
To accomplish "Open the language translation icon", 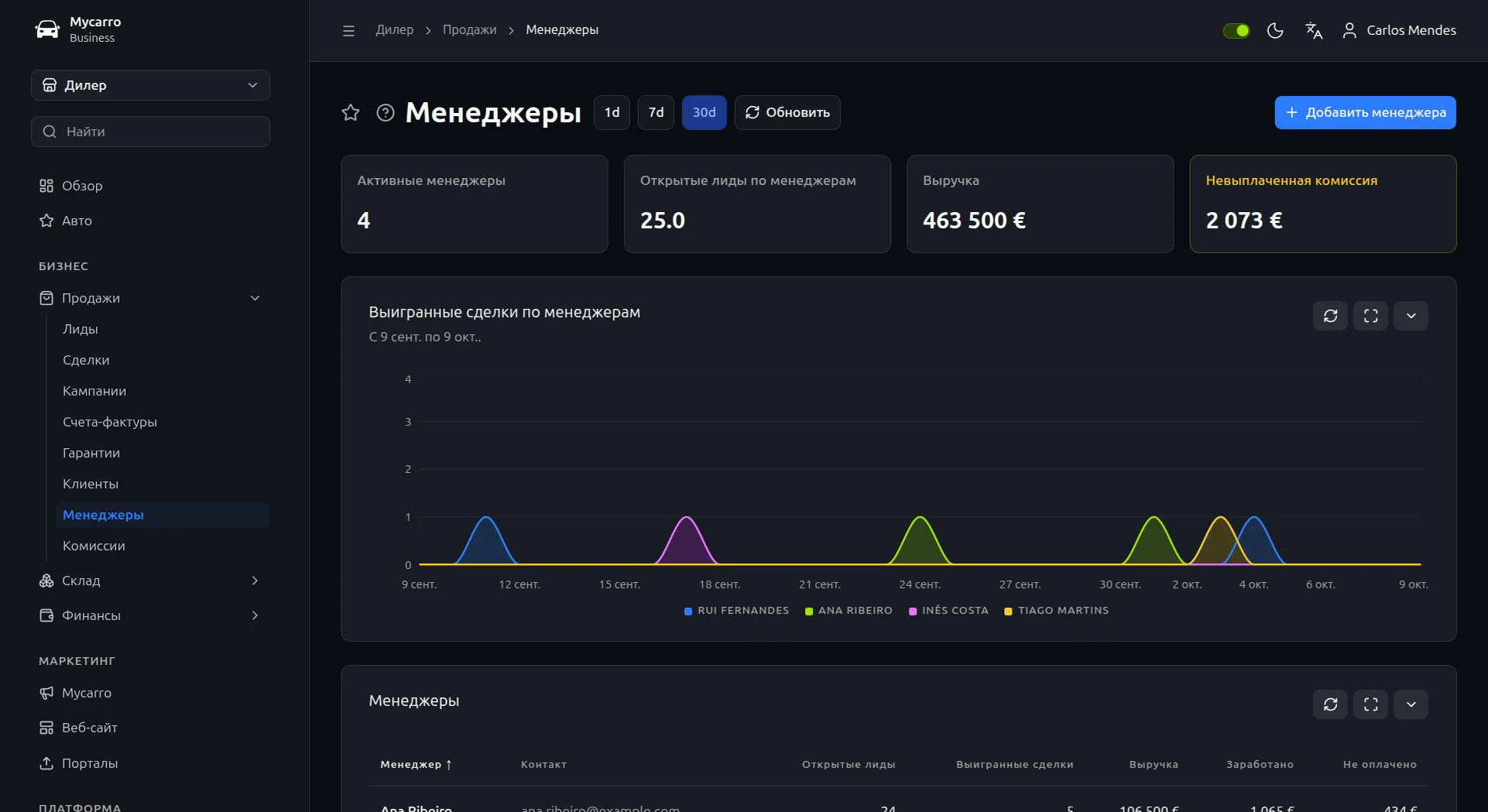I will tap(1314, 31).
